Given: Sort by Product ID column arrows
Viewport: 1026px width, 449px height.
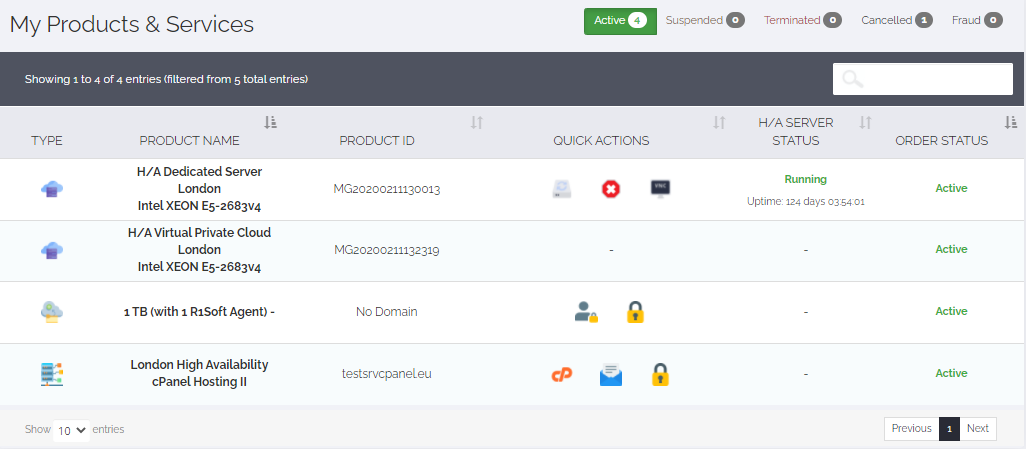Looking at the screenshot, I should click(477, 122).
